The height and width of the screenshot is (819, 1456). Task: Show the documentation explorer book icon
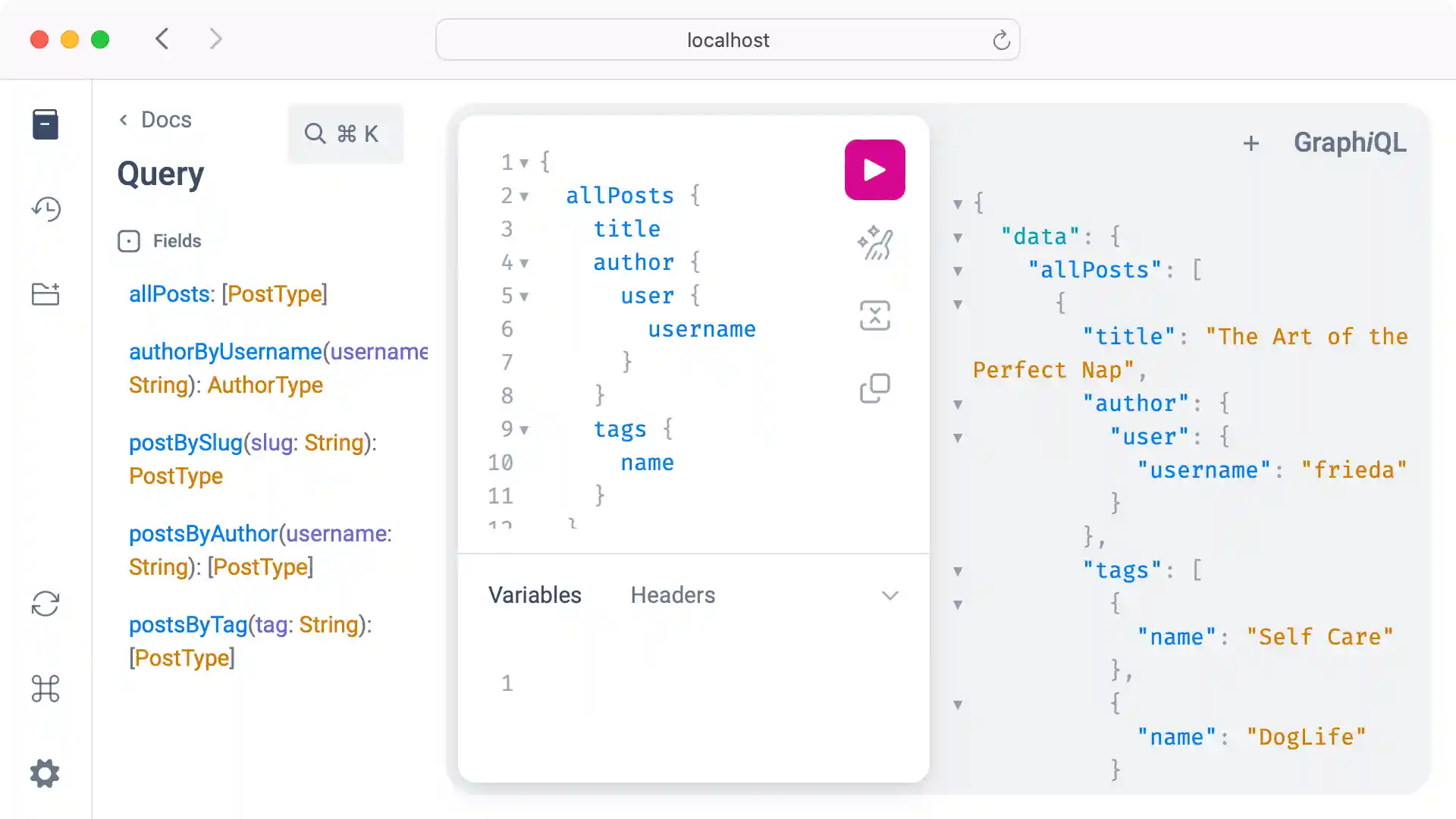click(45, 124)
